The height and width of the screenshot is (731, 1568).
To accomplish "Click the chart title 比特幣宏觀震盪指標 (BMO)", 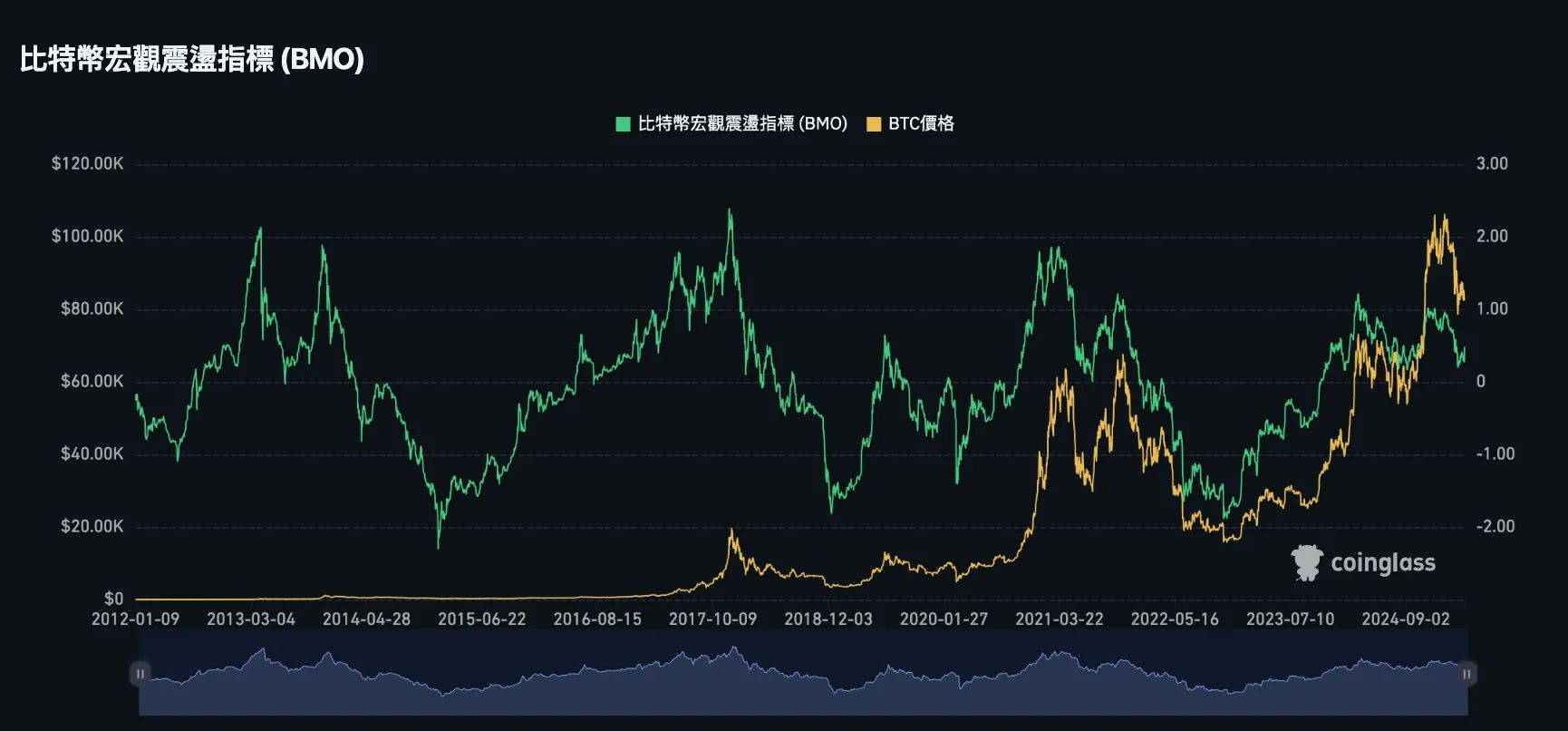I will 192,60.
